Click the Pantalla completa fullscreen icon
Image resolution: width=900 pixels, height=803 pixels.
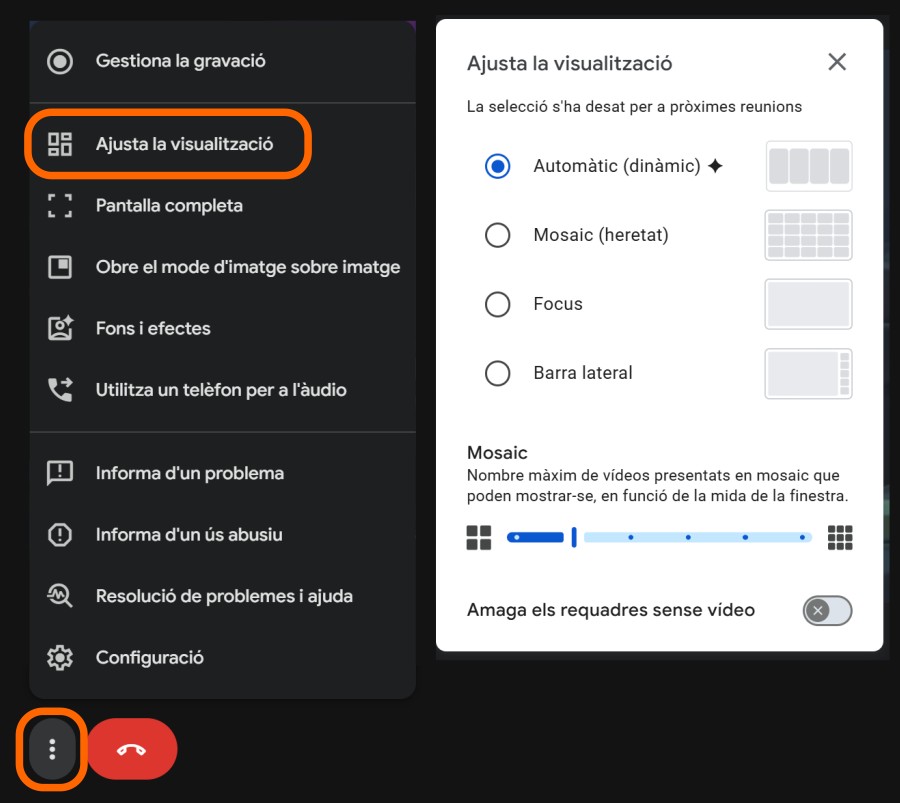60,206
